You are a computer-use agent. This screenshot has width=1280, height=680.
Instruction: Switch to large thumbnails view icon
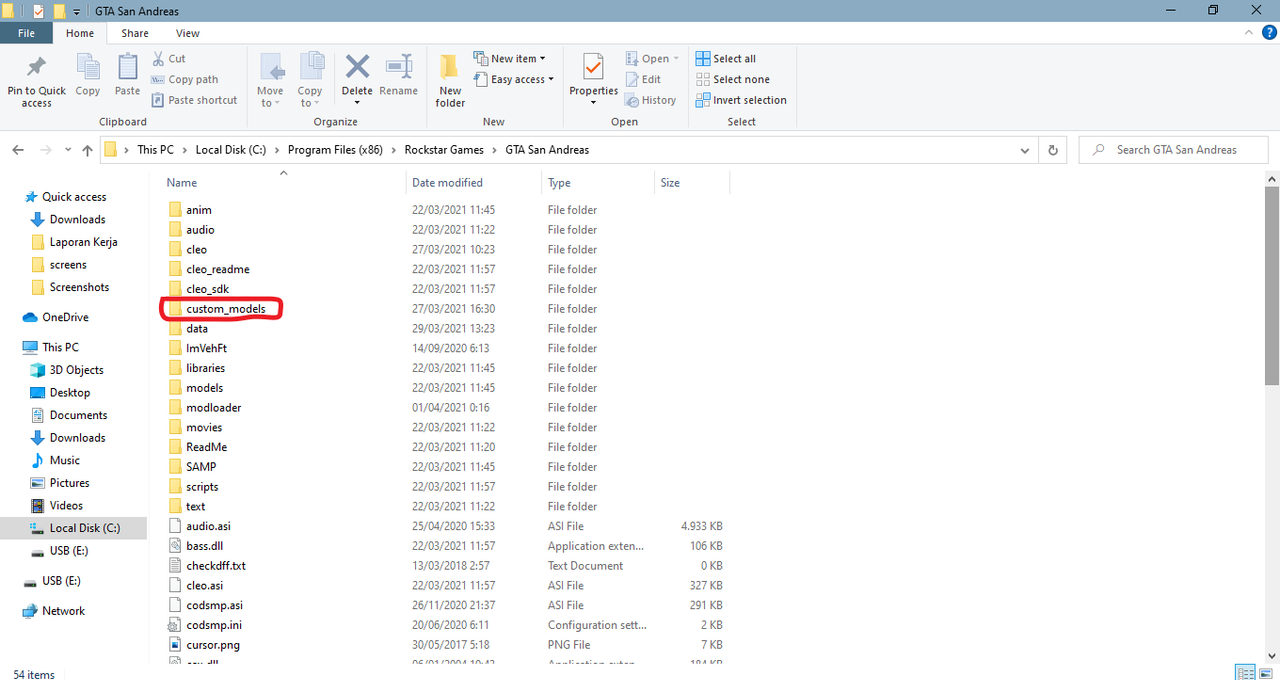(x=1266, y=672)
